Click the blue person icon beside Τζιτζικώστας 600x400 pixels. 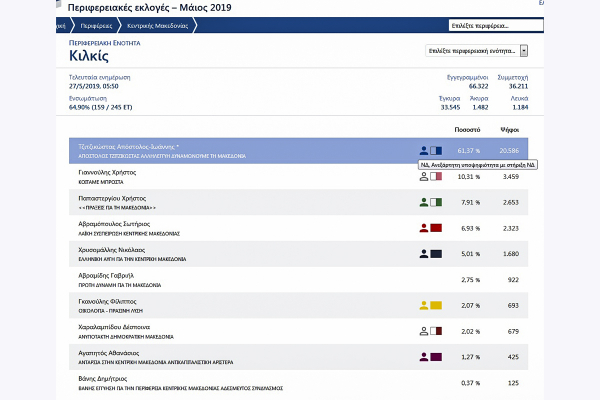[424, 150]
